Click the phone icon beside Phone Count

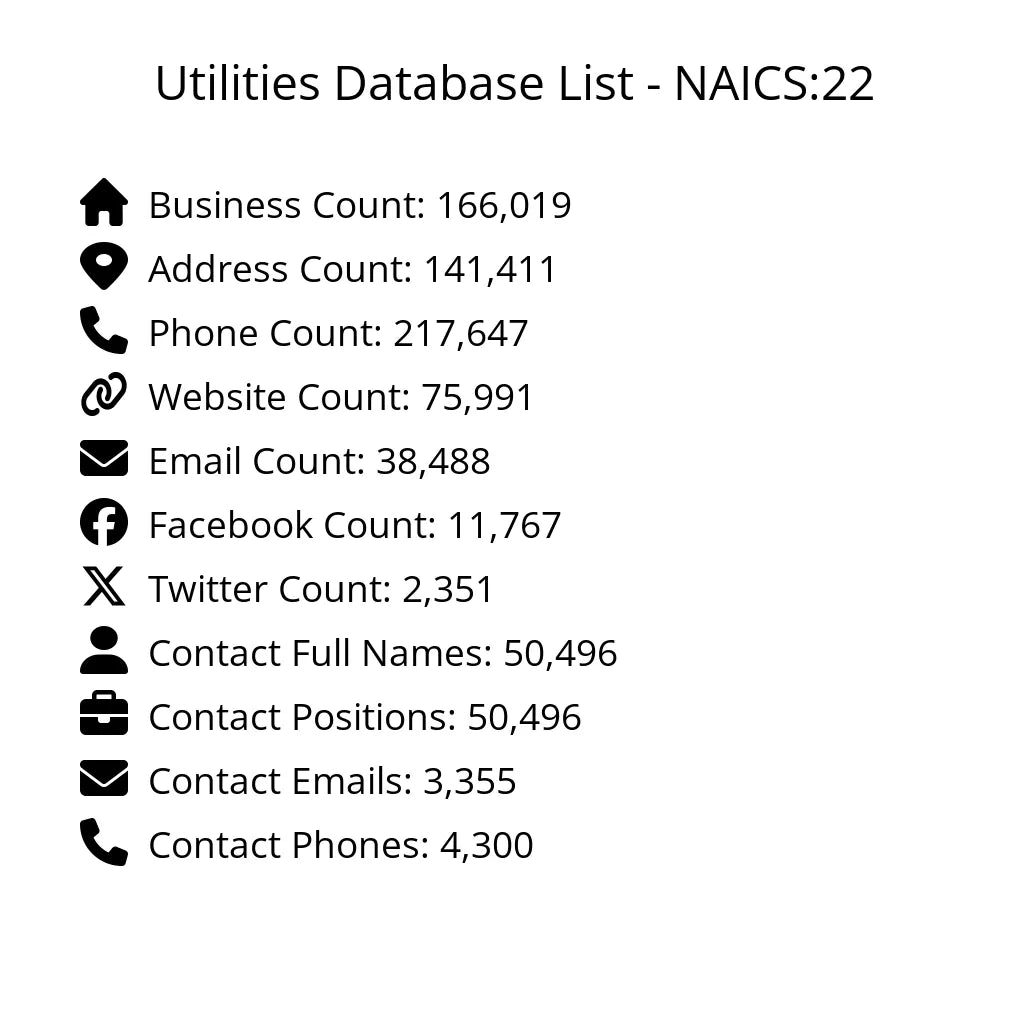[x=104, y=331]
